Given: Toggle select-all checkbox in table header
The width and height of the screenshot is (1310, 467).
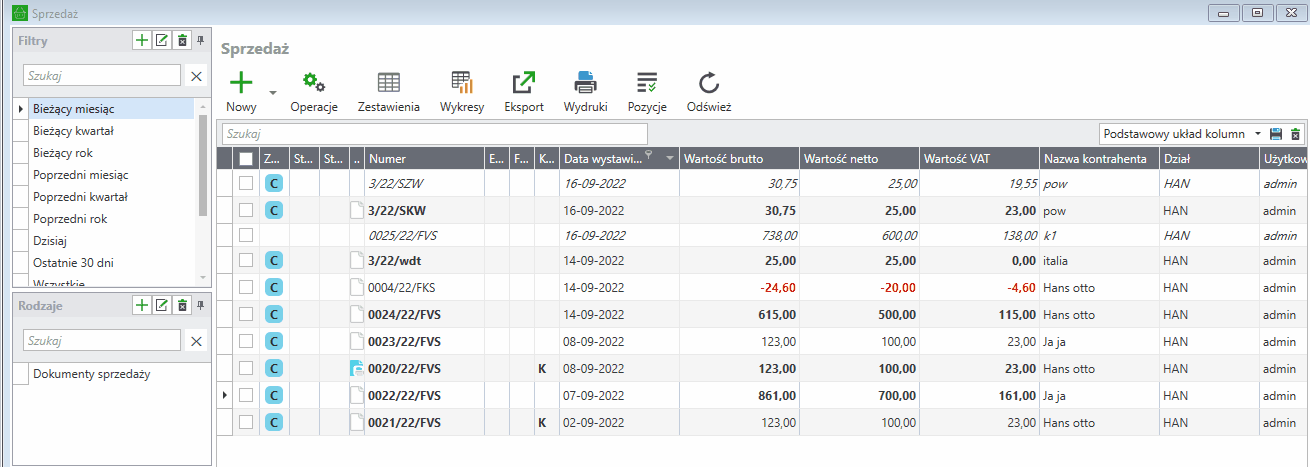Looking at the screenshot, I should 246,158.
